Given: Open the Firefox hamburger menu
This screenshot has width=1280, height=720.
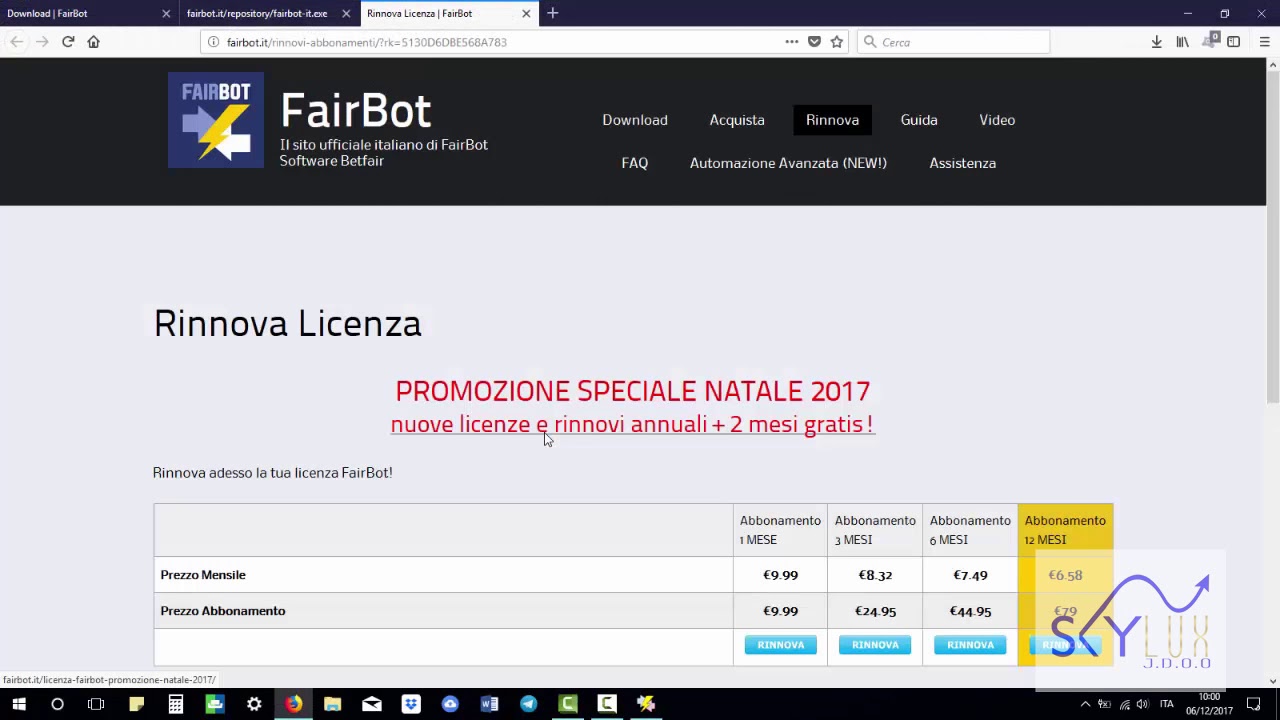Looking at the screenshot, I should click(1264, 42).
